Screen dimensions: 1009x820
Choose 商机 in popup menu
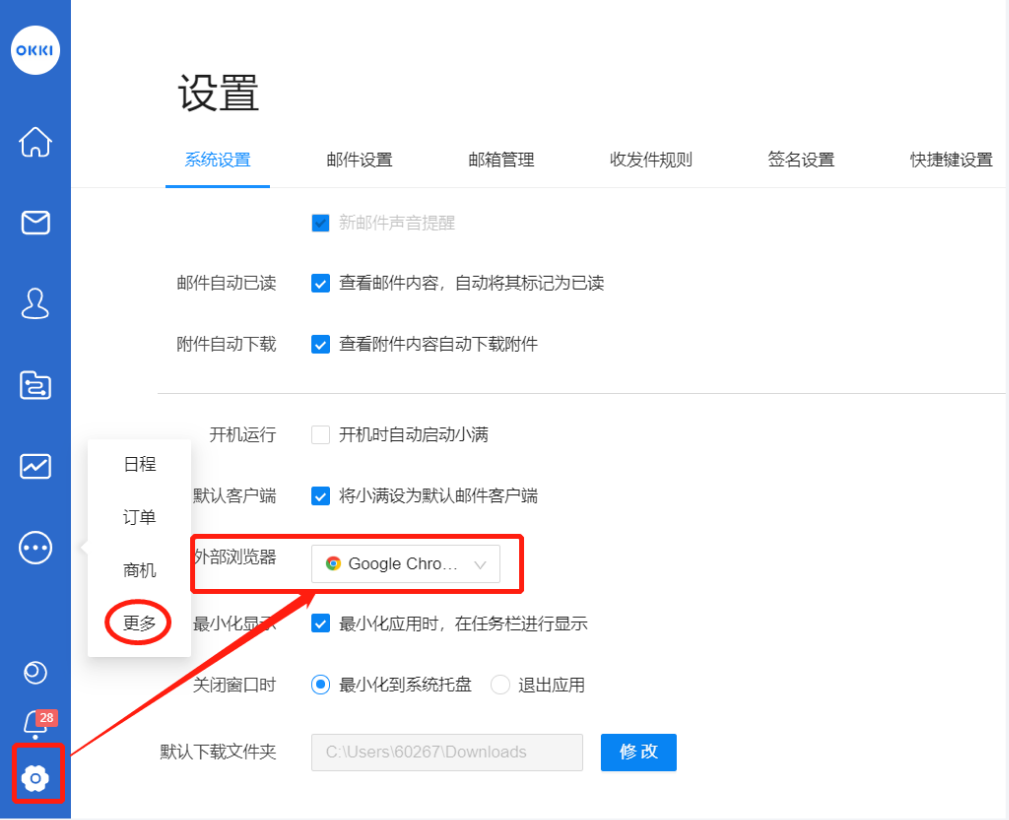pos(140,570)
